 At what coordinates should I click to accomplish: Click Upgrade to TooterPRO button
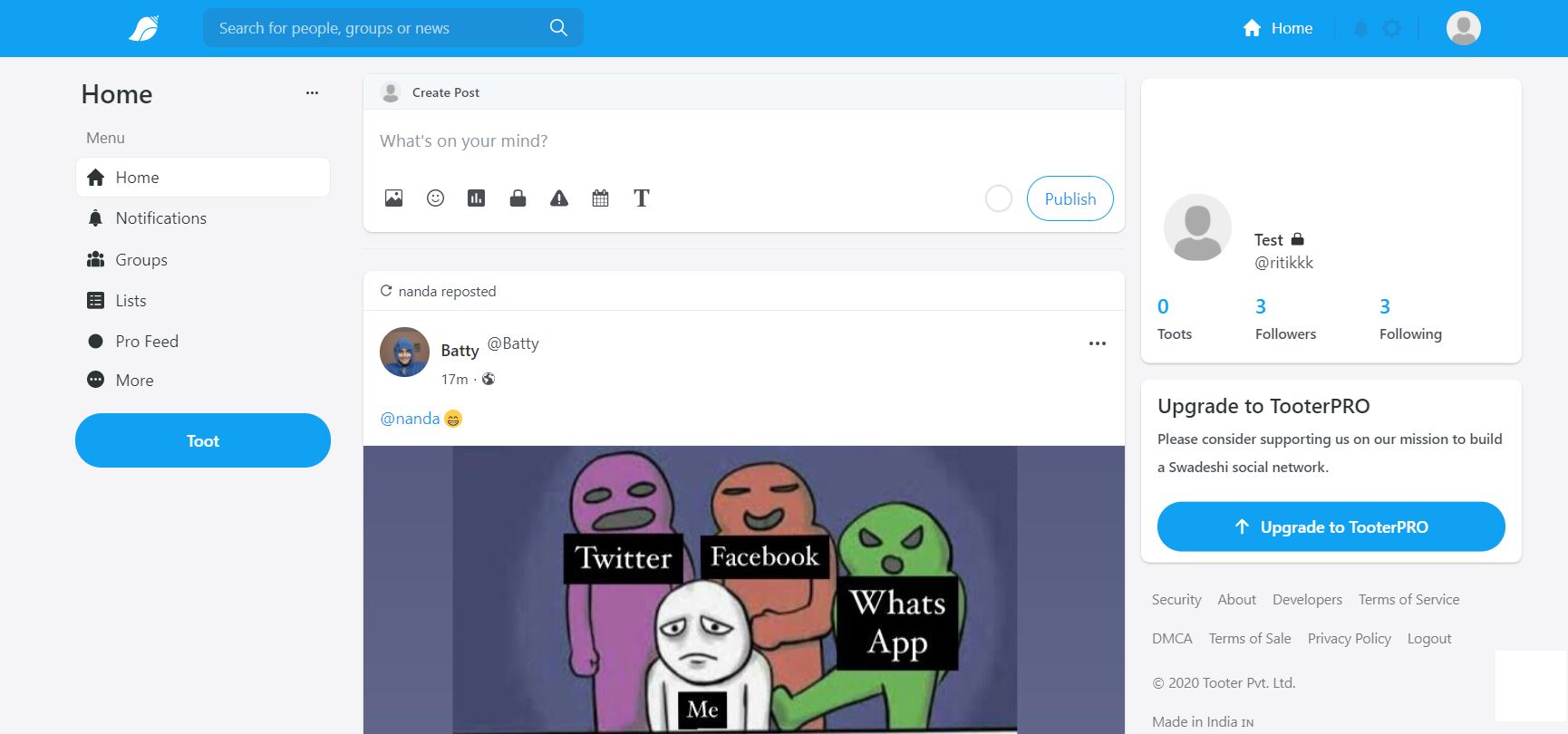coord(1331,526)
